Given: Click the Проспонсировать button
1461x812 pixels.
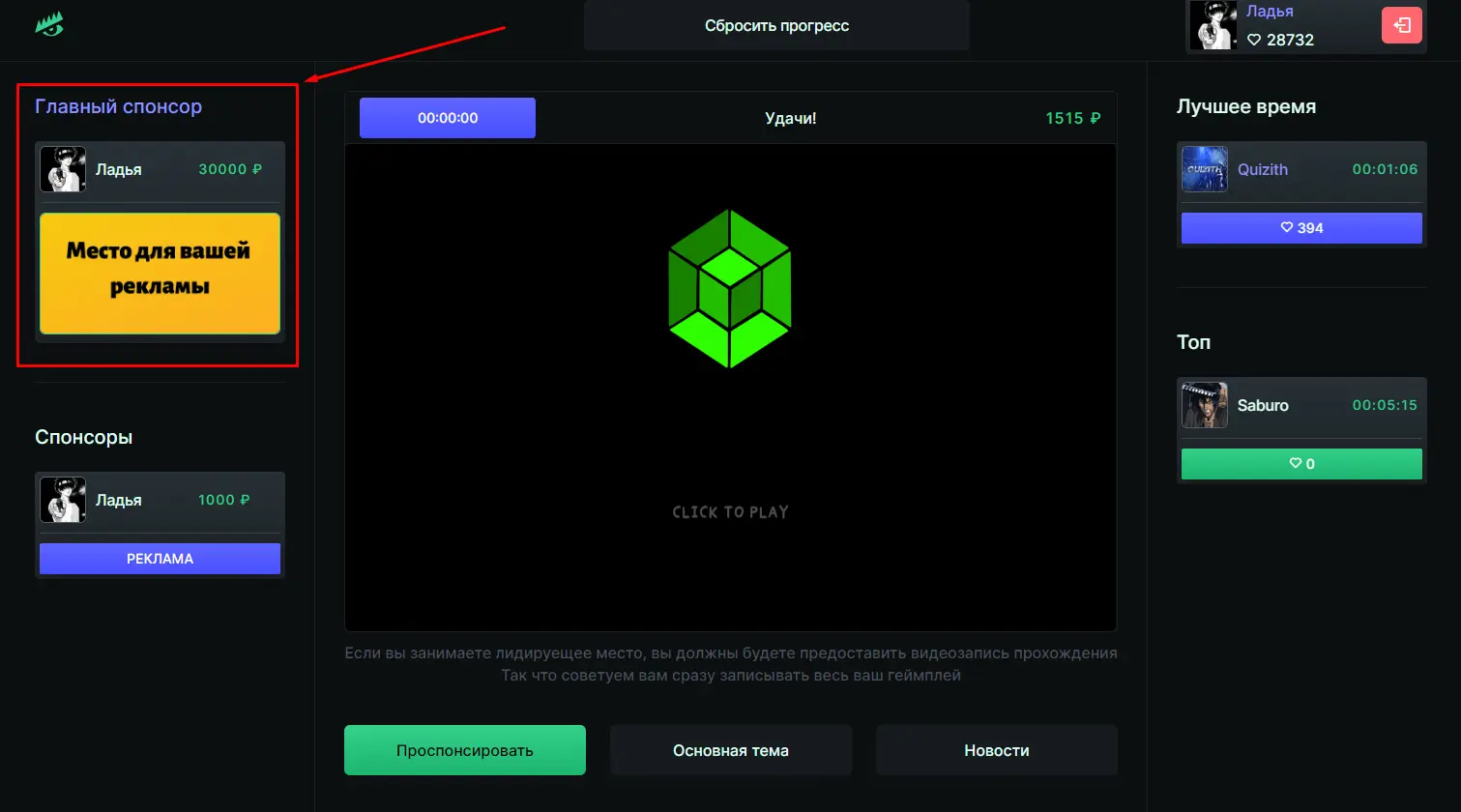Looking at the screenshot, I should point(465,750).
